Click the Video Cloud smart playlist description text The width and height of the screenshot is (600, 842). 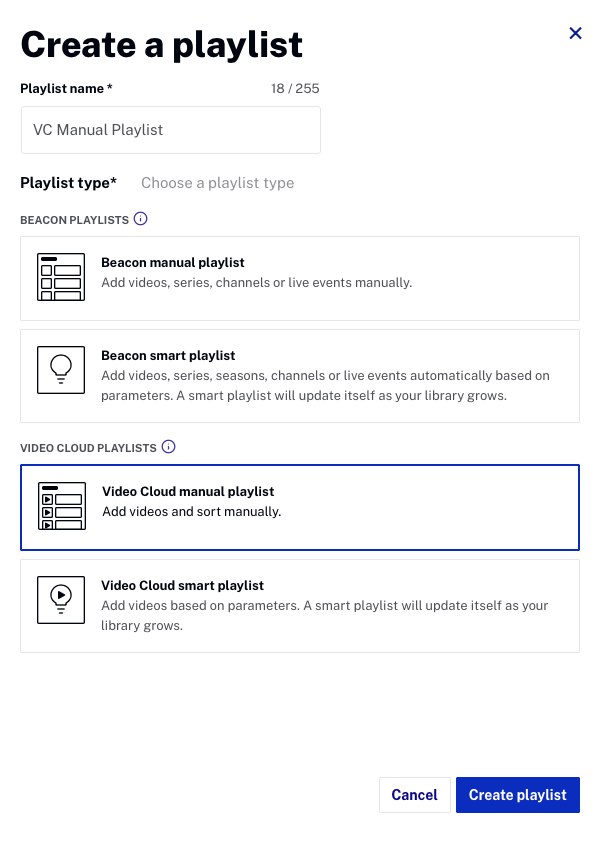(x=324, y=615)
